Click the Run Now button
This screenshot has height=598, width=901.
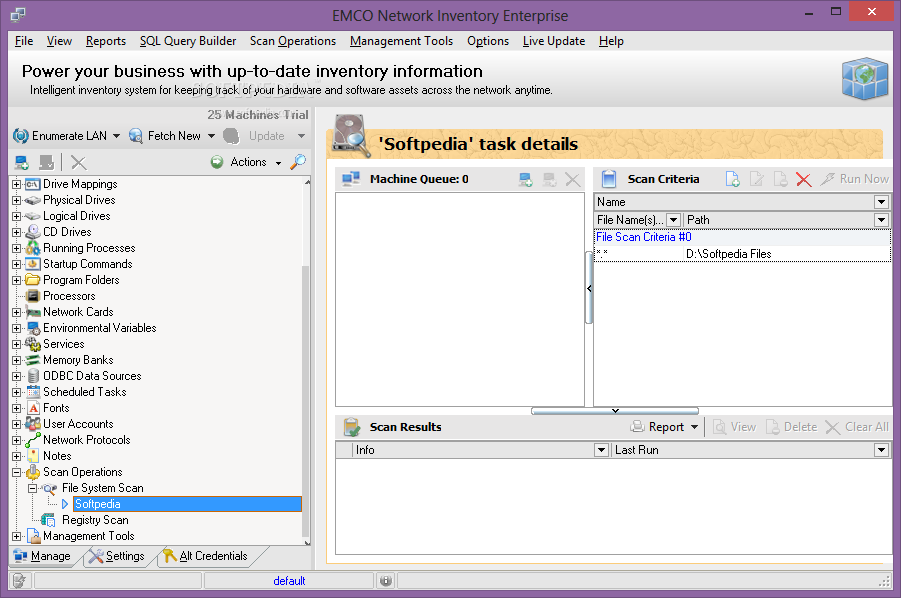coord(854,179)
